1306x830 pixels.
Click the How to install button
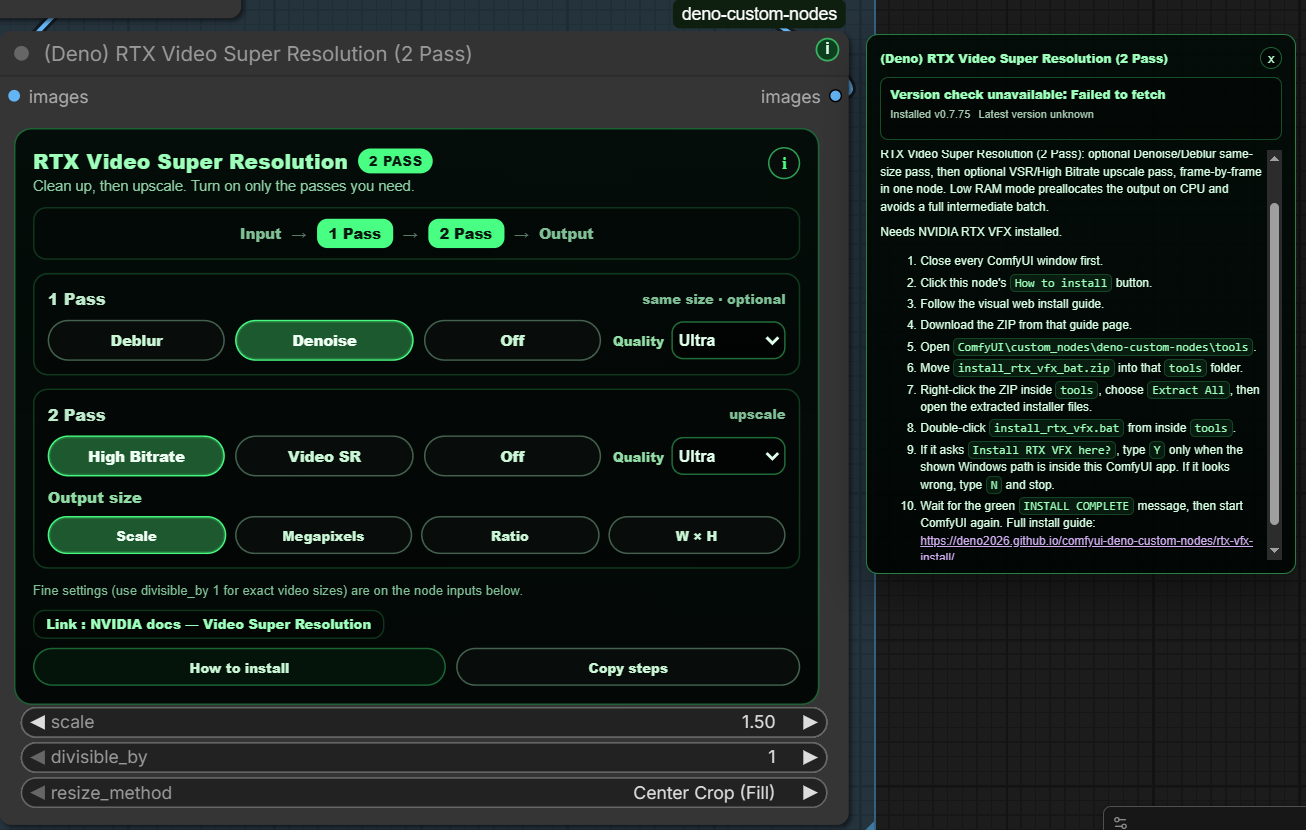point(239,667)
